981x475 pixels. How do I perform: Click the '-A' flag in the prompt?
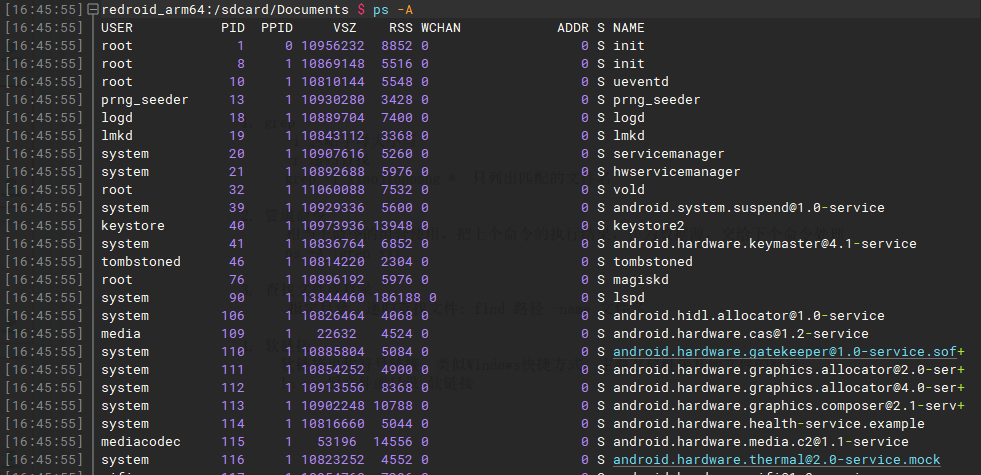pos(404,10)
